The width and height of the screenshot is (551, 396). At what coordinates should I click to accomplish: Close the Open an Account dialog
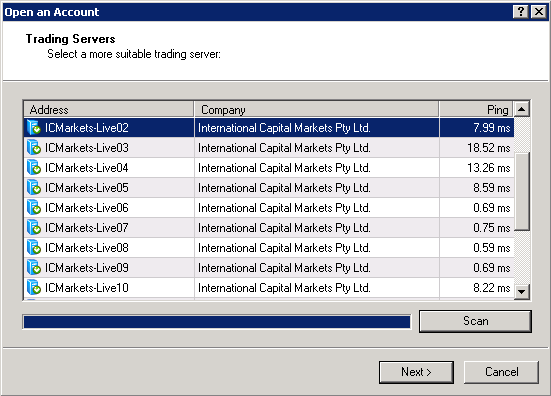tap(538, 12)
